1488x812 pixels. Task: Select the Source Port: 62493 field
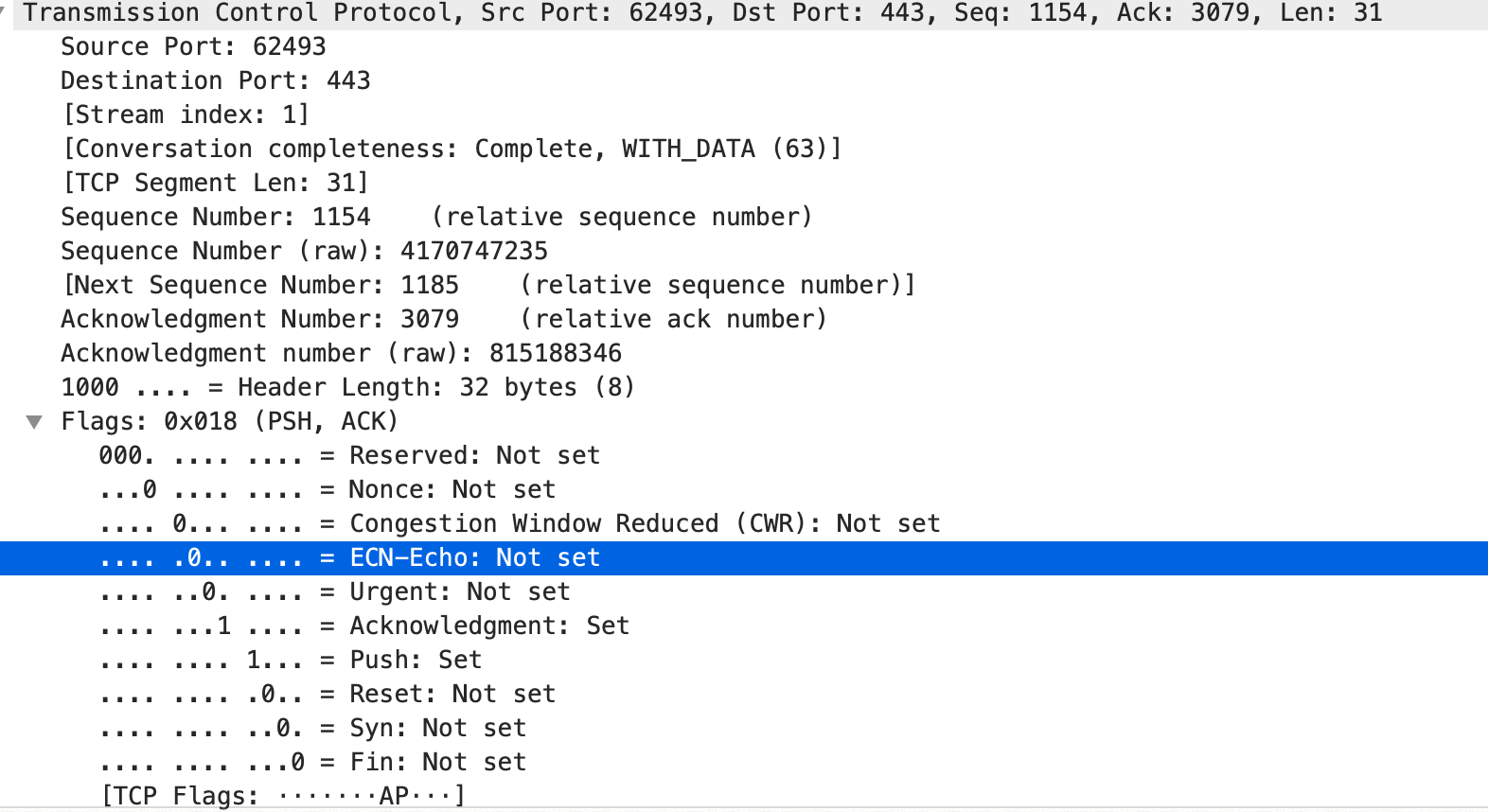coord(193,46)
